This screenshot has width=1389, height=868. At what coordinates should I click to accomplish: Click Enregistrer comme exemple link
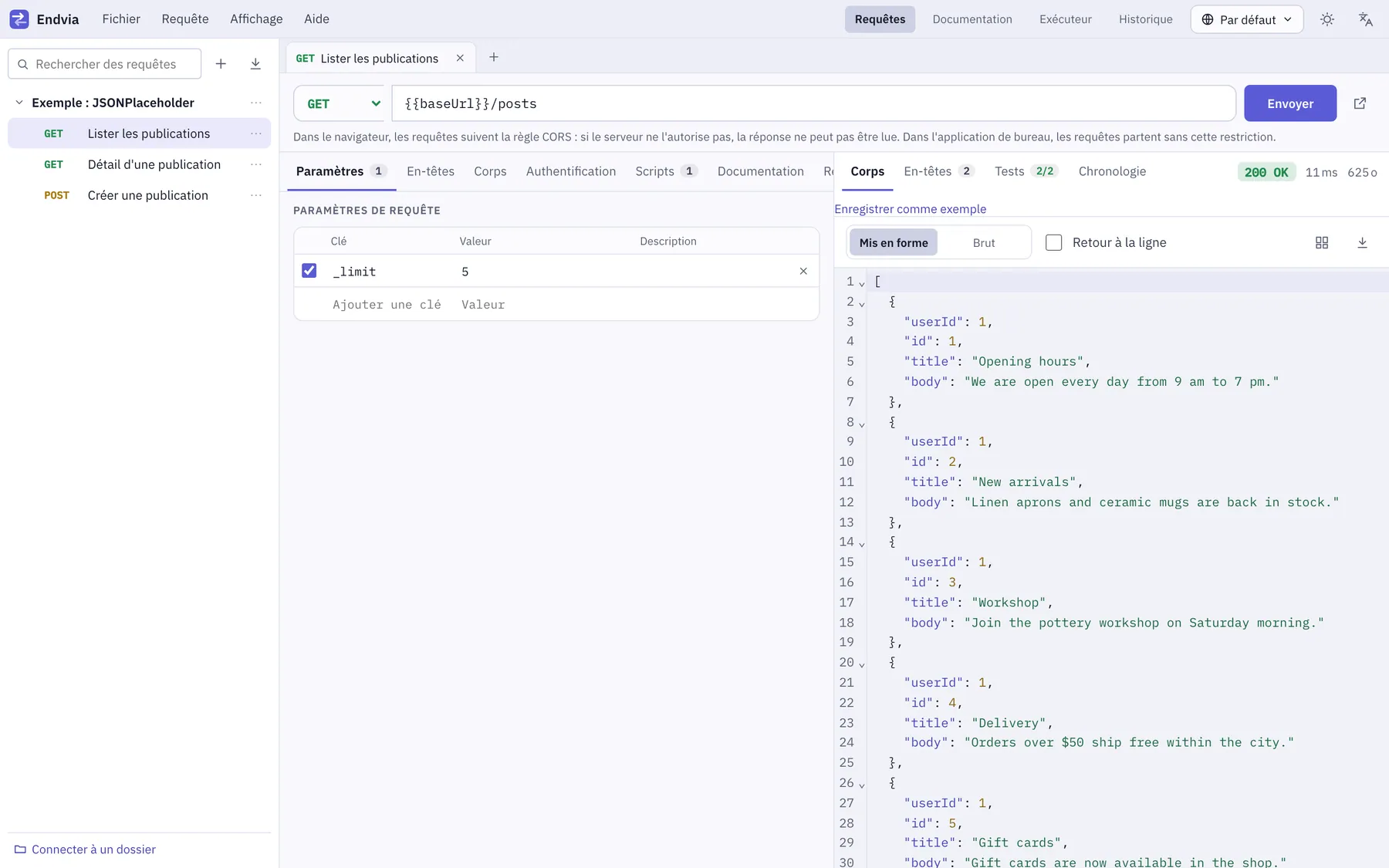(910, 209)
